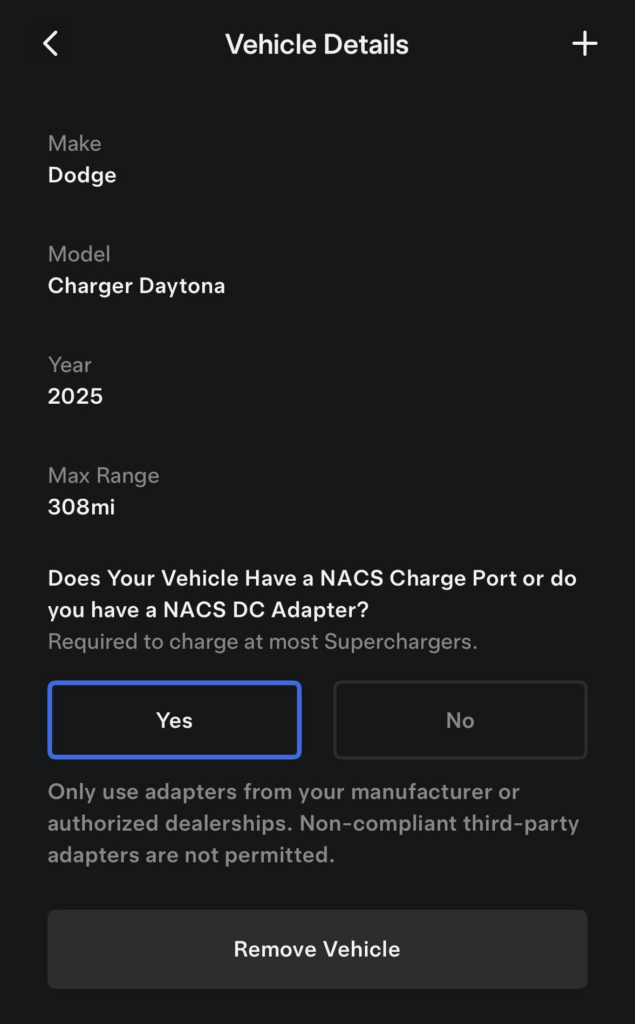
Task: Choose the No option for NACS adapter
Action: (460, 720)
